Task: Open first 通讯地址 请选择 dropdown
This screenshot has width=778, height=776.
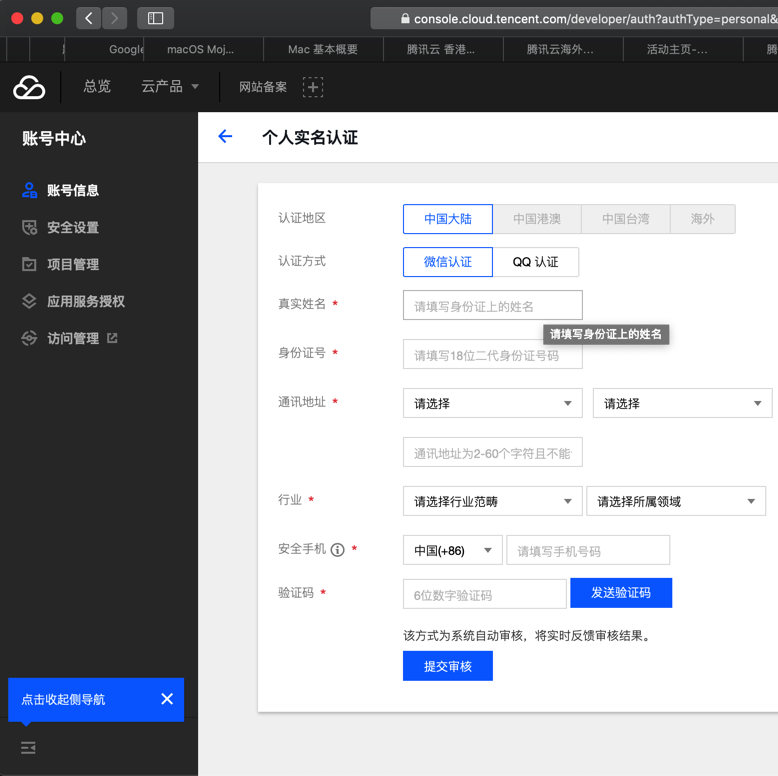Action: (x=493, y=403)
